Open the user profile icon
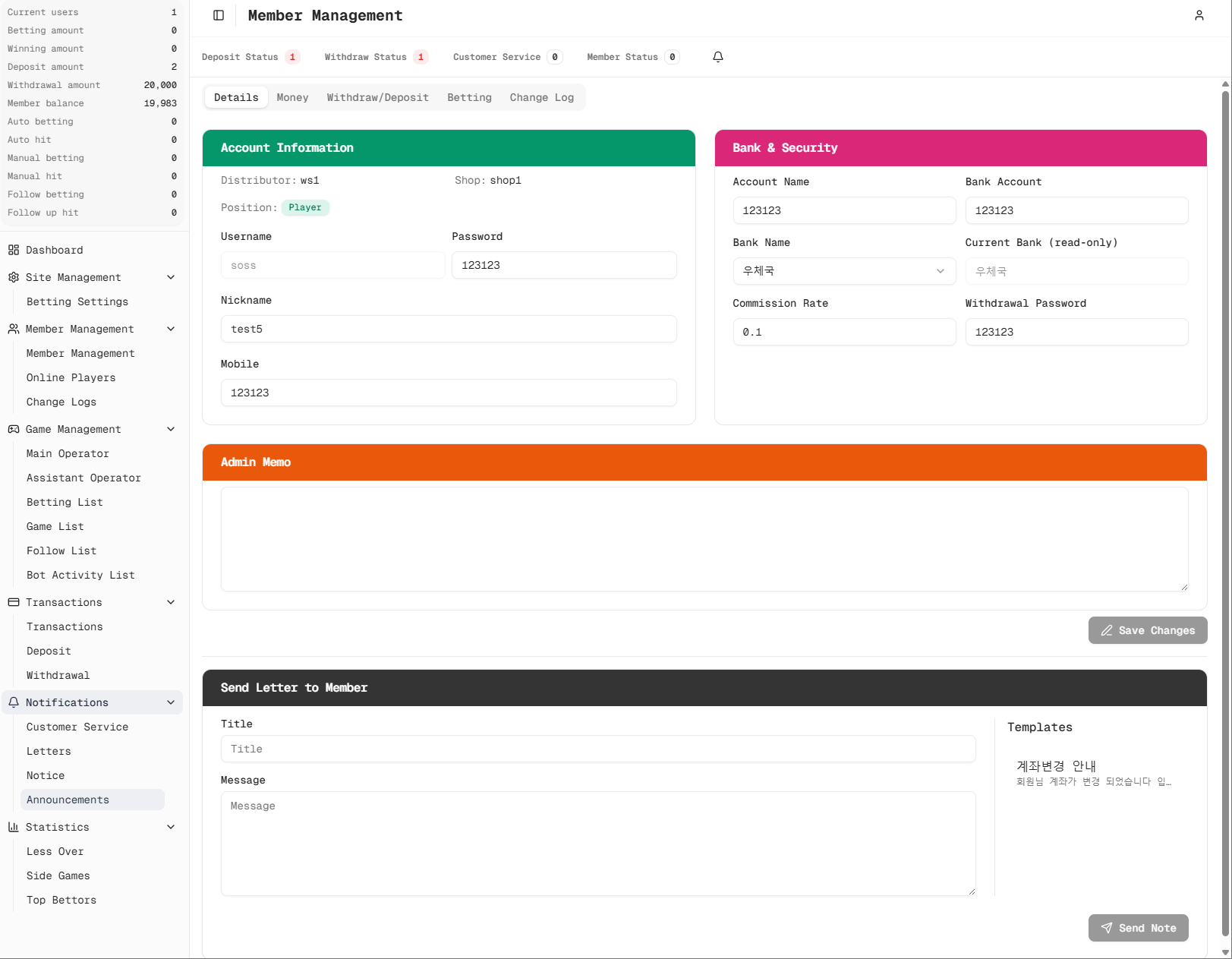This screenshot has width=1232, height=959. (1199, 15)
